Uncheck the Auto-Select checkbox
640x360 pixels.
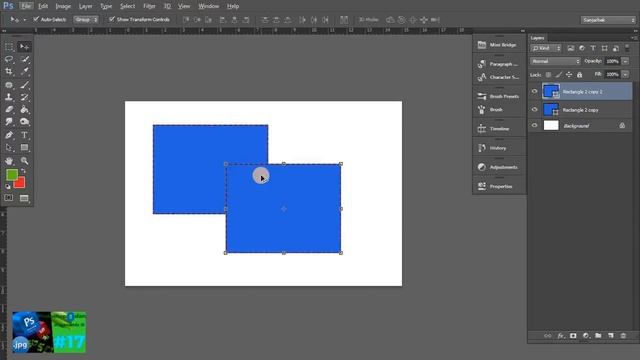tap(36, 19)
